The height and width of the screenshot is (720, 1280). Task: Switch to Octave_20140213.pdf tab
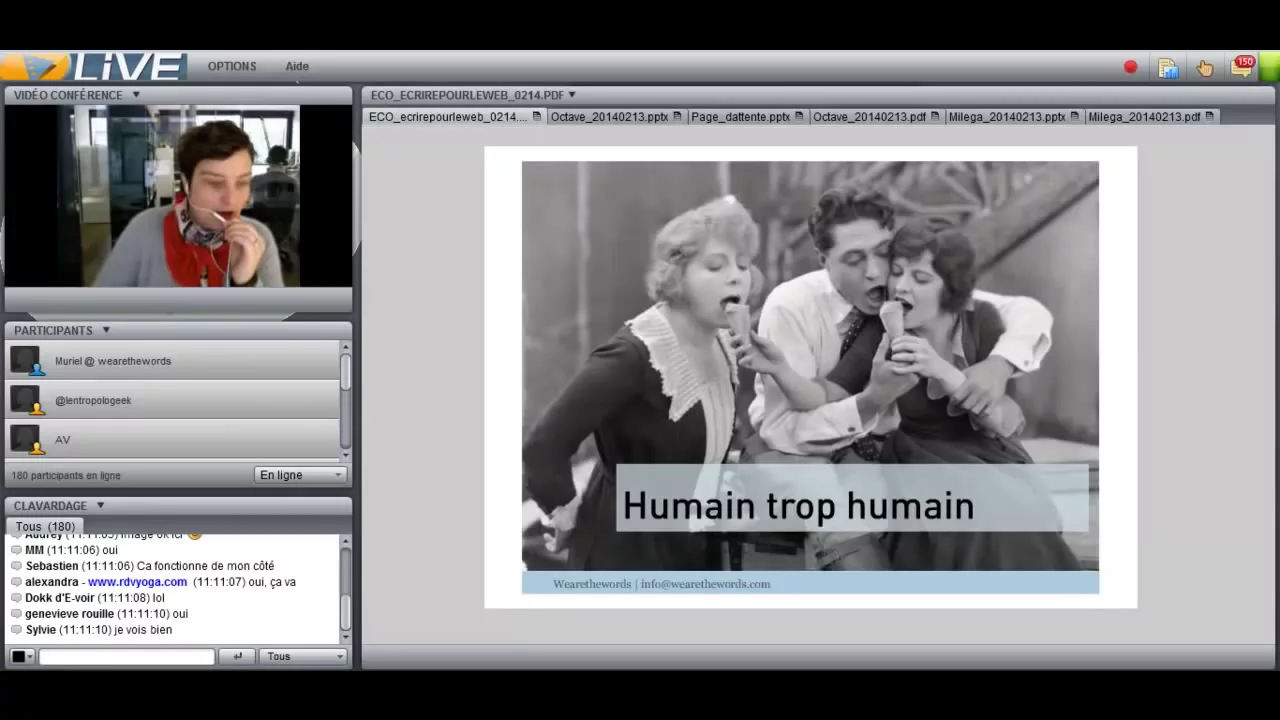(876, 117)
